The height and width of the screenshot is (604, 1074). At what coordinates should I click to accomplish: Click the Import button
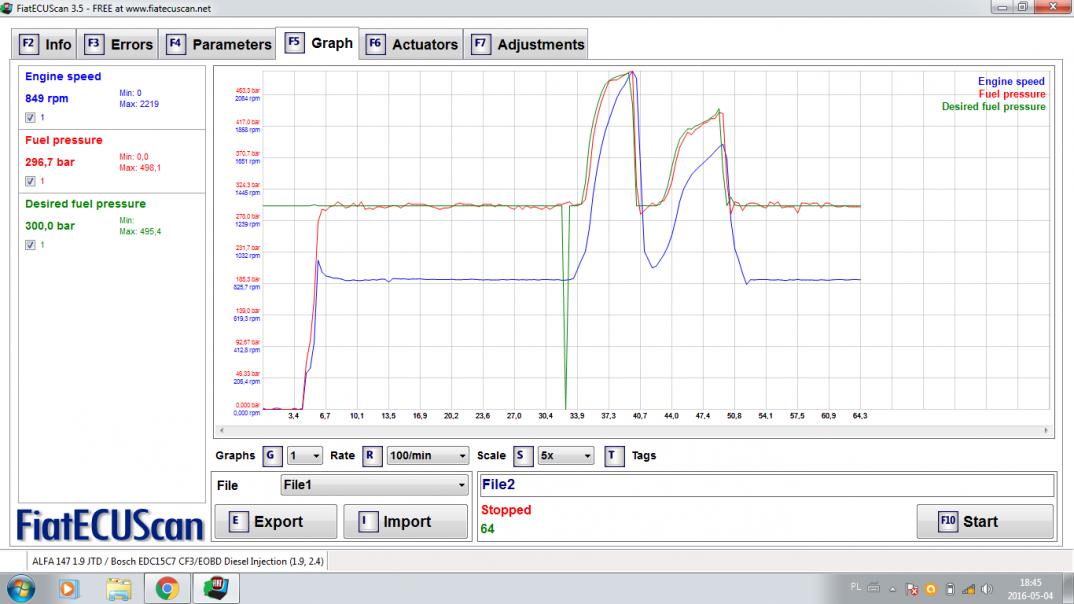pos(405,522)
